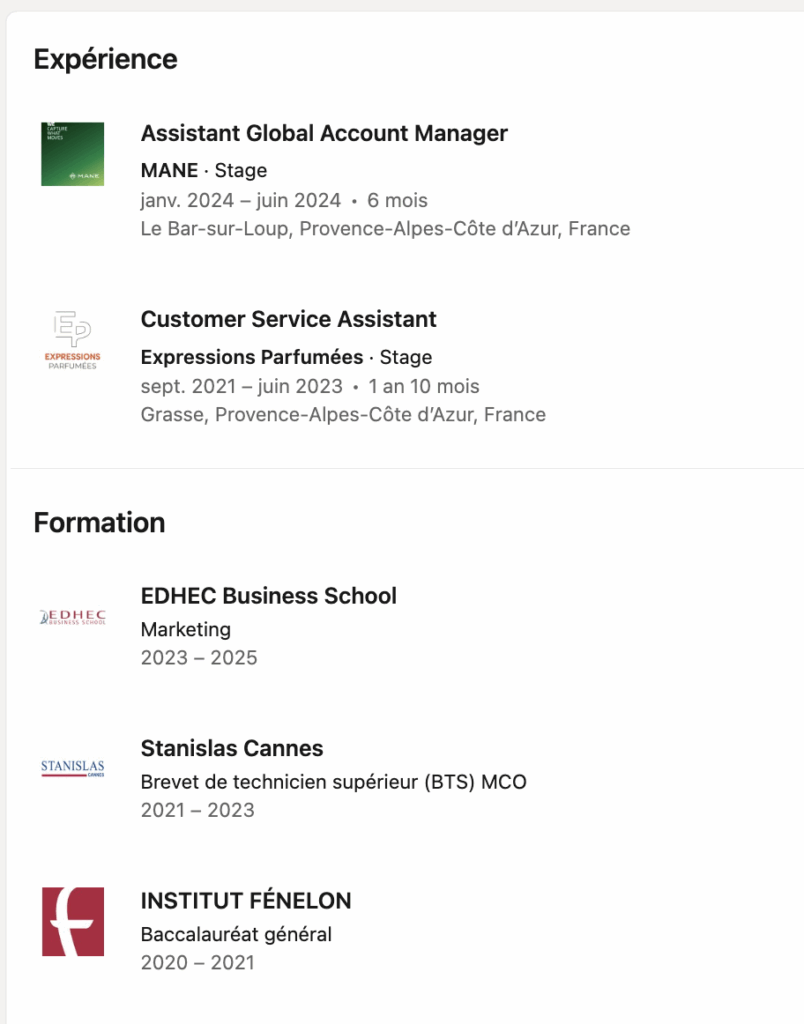
Task: Click the Expressions Parfumées company logo
Action: point(72,341)
